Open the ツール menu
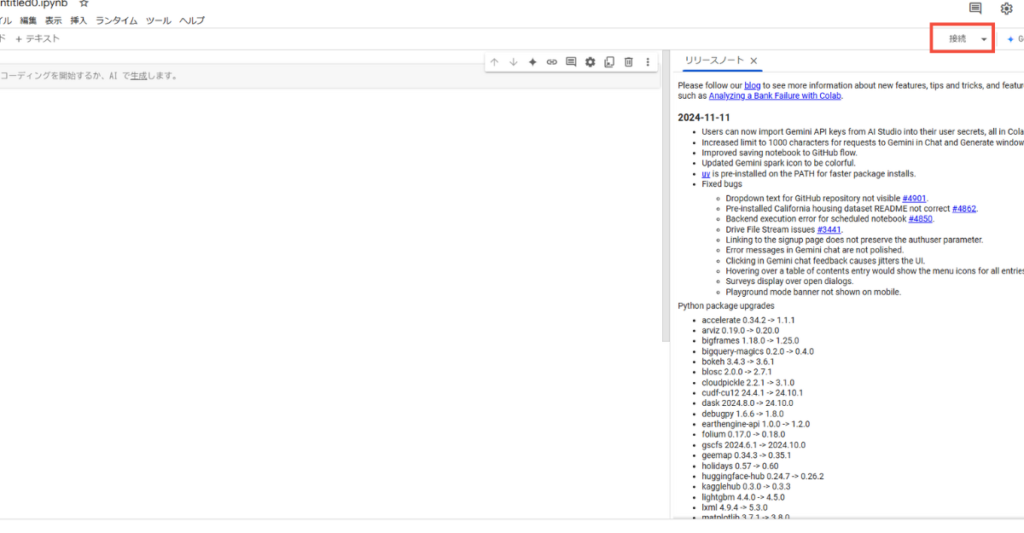 [x=158, y=20]
